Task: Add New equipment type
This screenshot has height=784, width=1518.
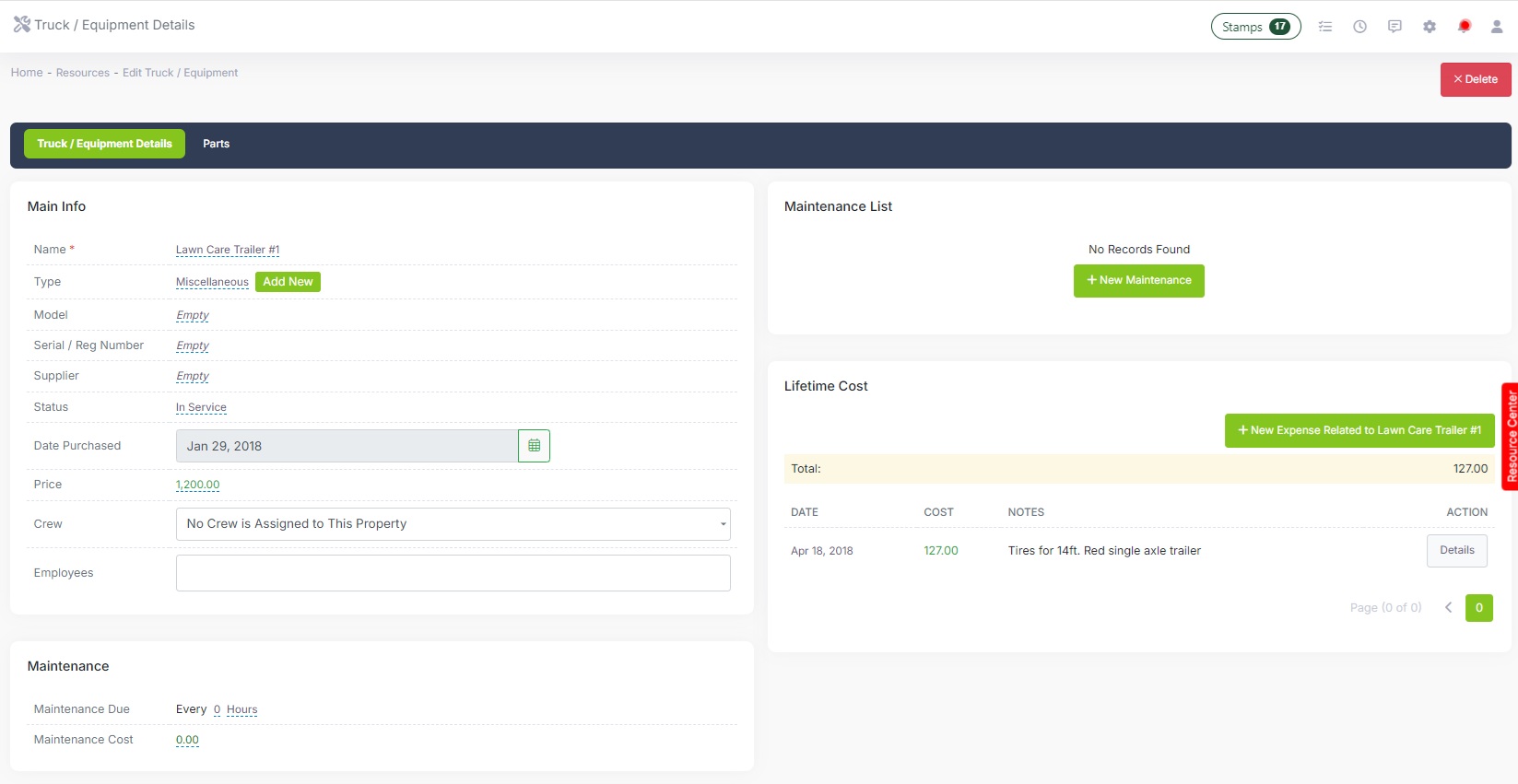Action: pyautogui.click(x=288, y=282)
